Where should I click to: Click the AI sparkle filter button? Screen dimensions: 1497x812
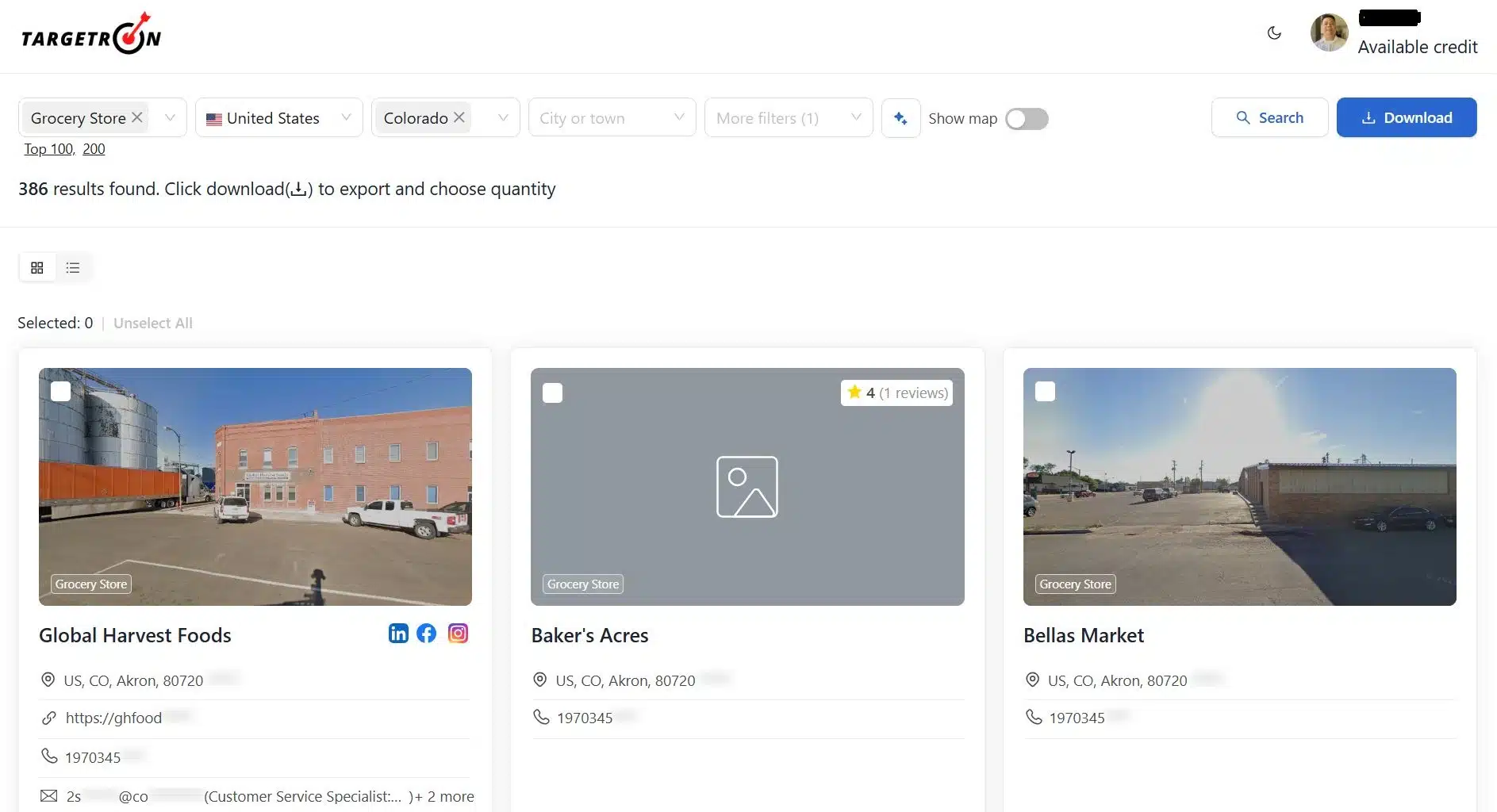[x=900, y=118]
